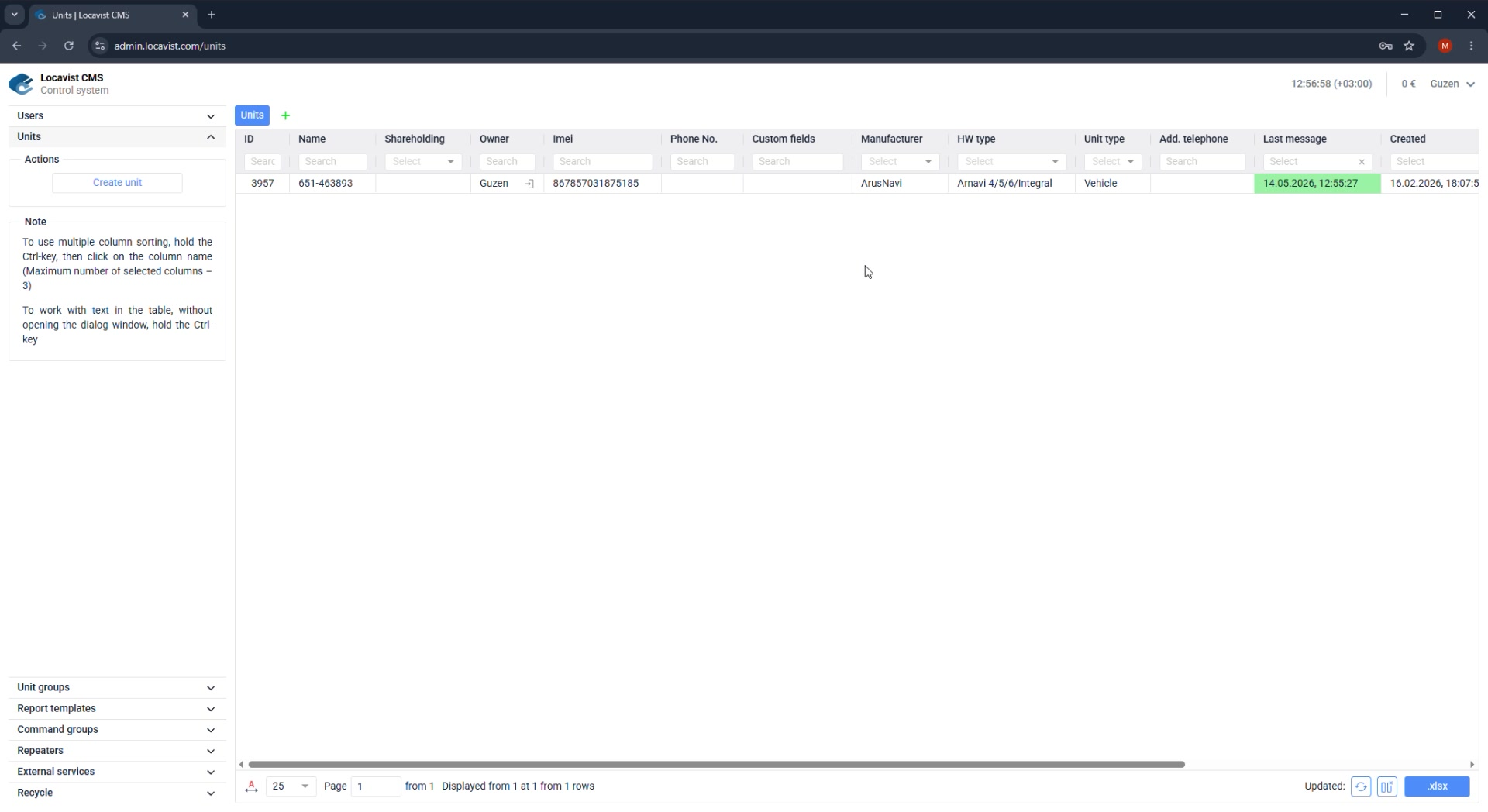
Task: Reload the page using browser refresh icon
Action: [69, 46]
